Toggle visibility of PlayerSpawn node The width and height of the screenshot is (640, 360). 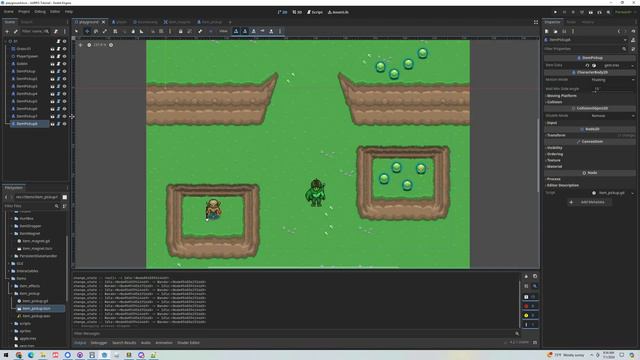[x=64, y=56]
